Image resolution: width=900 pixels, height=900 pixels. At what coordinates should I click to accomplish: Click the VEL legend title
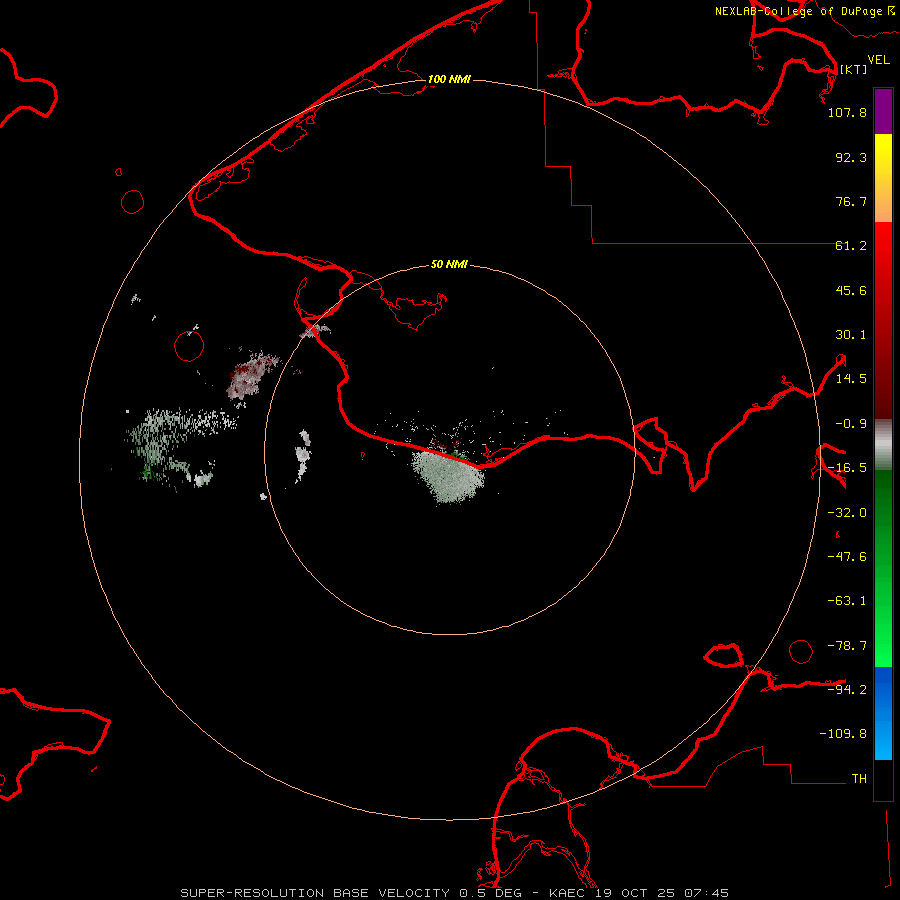879,59
